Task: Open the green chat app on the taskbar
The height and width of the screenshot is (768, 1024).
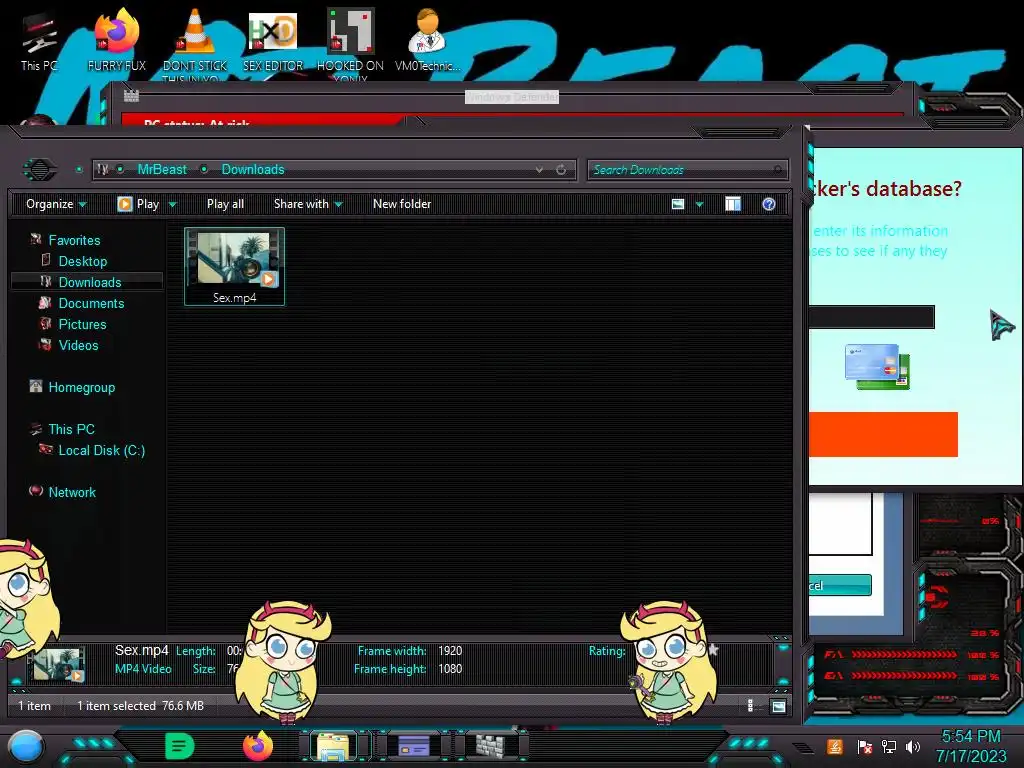Action: pos(180,745)
